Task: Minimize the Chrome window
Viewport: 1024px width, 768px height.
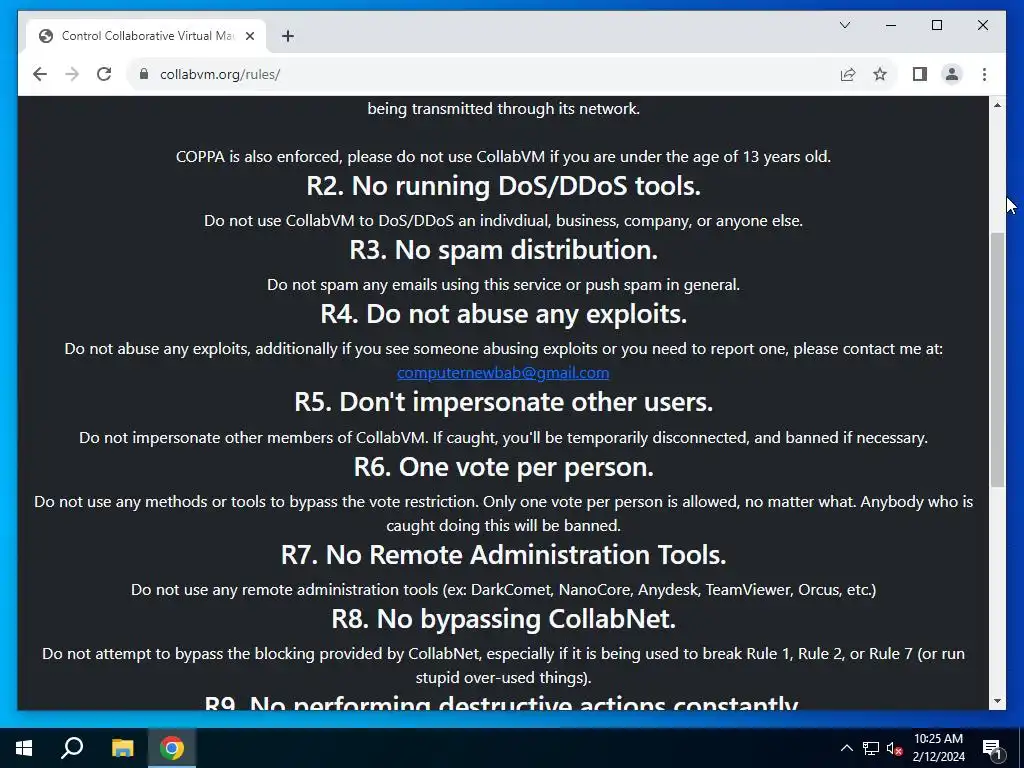Action: coord(891,25)
